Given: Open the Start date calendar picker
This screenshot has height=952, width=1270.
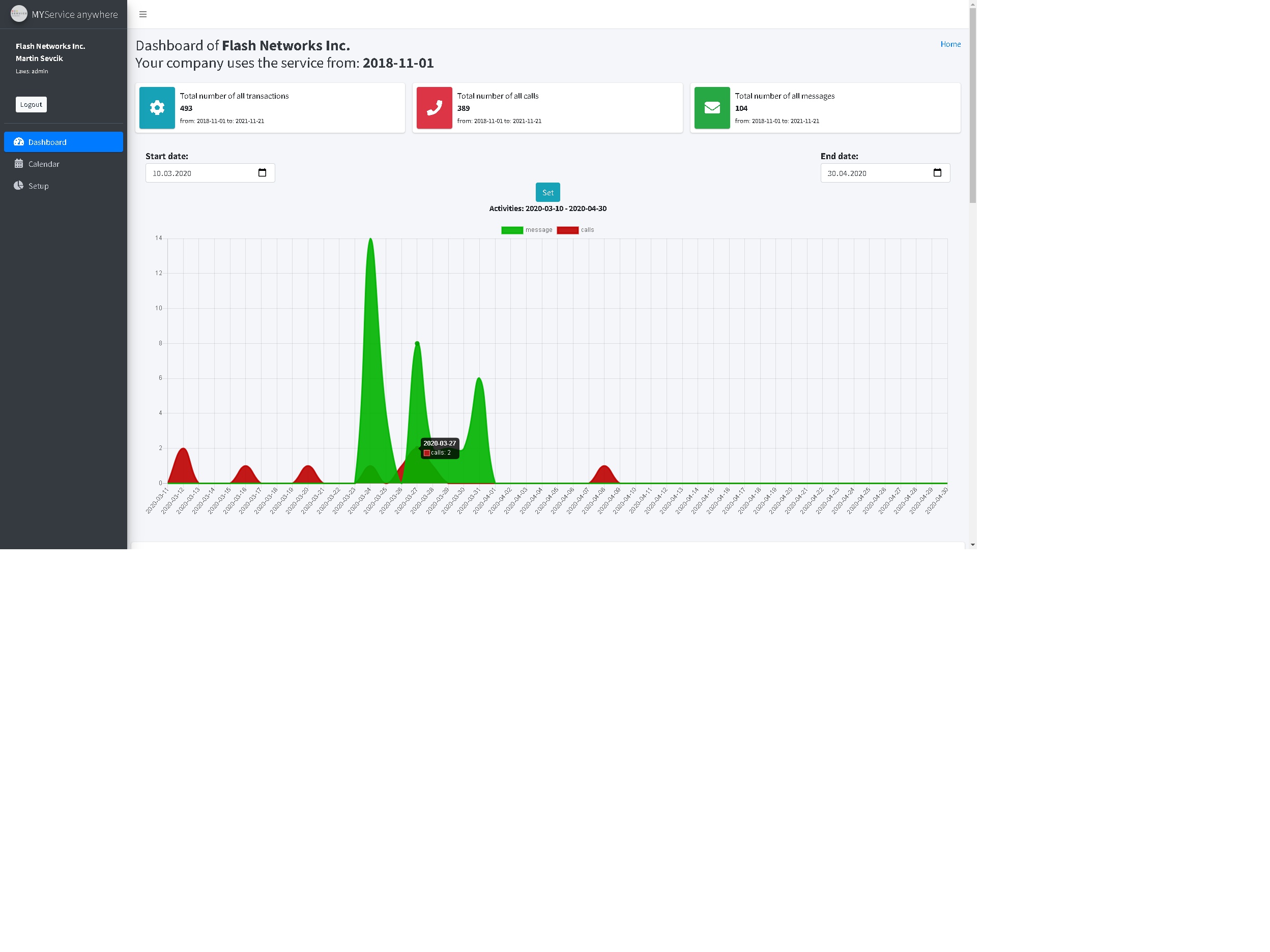Looking at the screenshot, I should coord(263,173).
